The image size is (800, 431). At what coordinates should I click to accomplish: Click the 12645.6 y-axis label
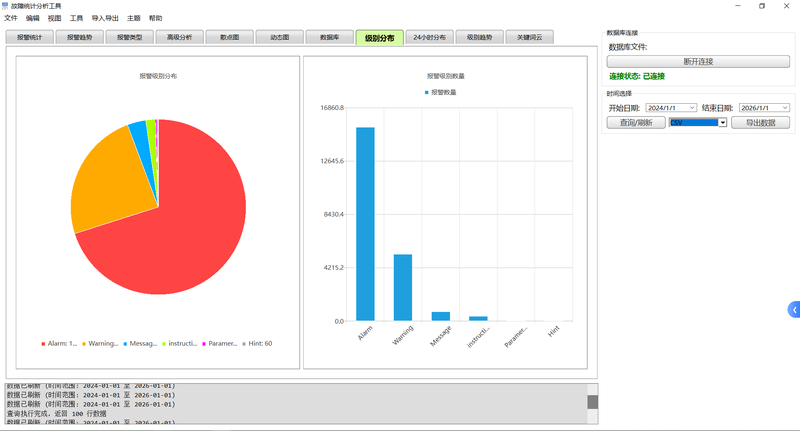(332, 161)
